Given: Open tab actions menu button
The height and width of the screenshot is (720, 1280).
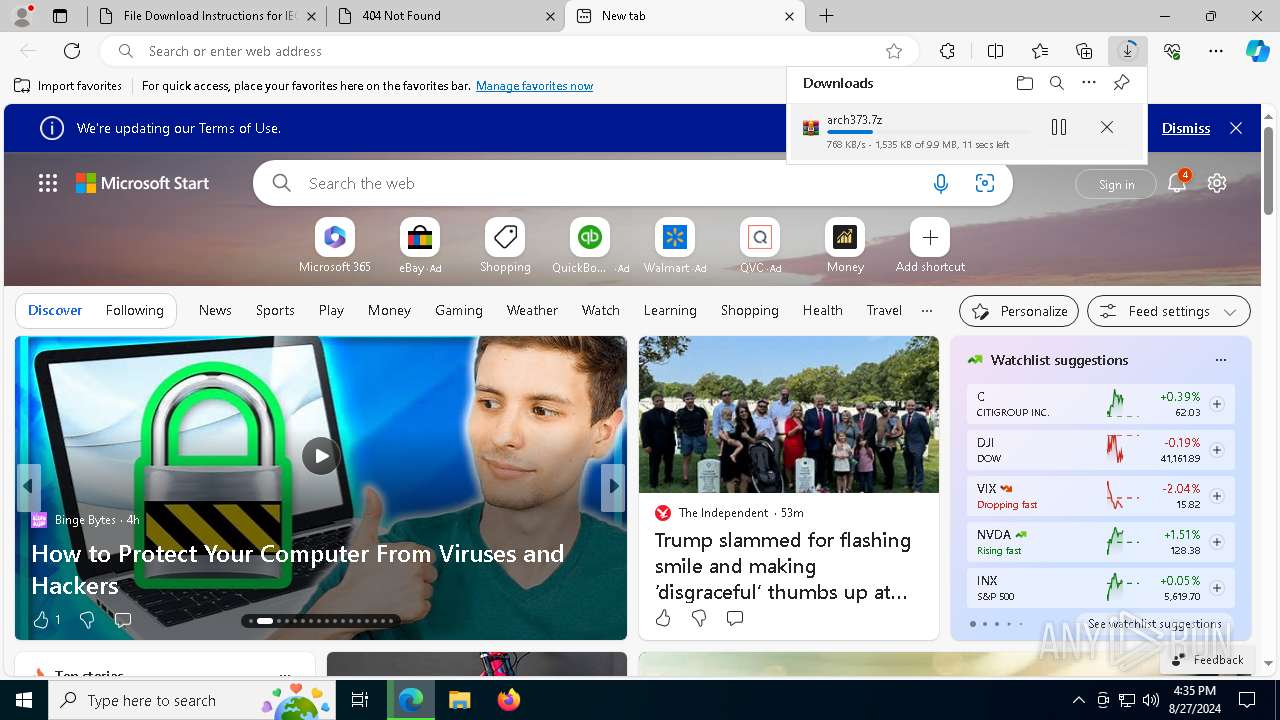Looking at the screenshot, I should [x=60, y=16].
